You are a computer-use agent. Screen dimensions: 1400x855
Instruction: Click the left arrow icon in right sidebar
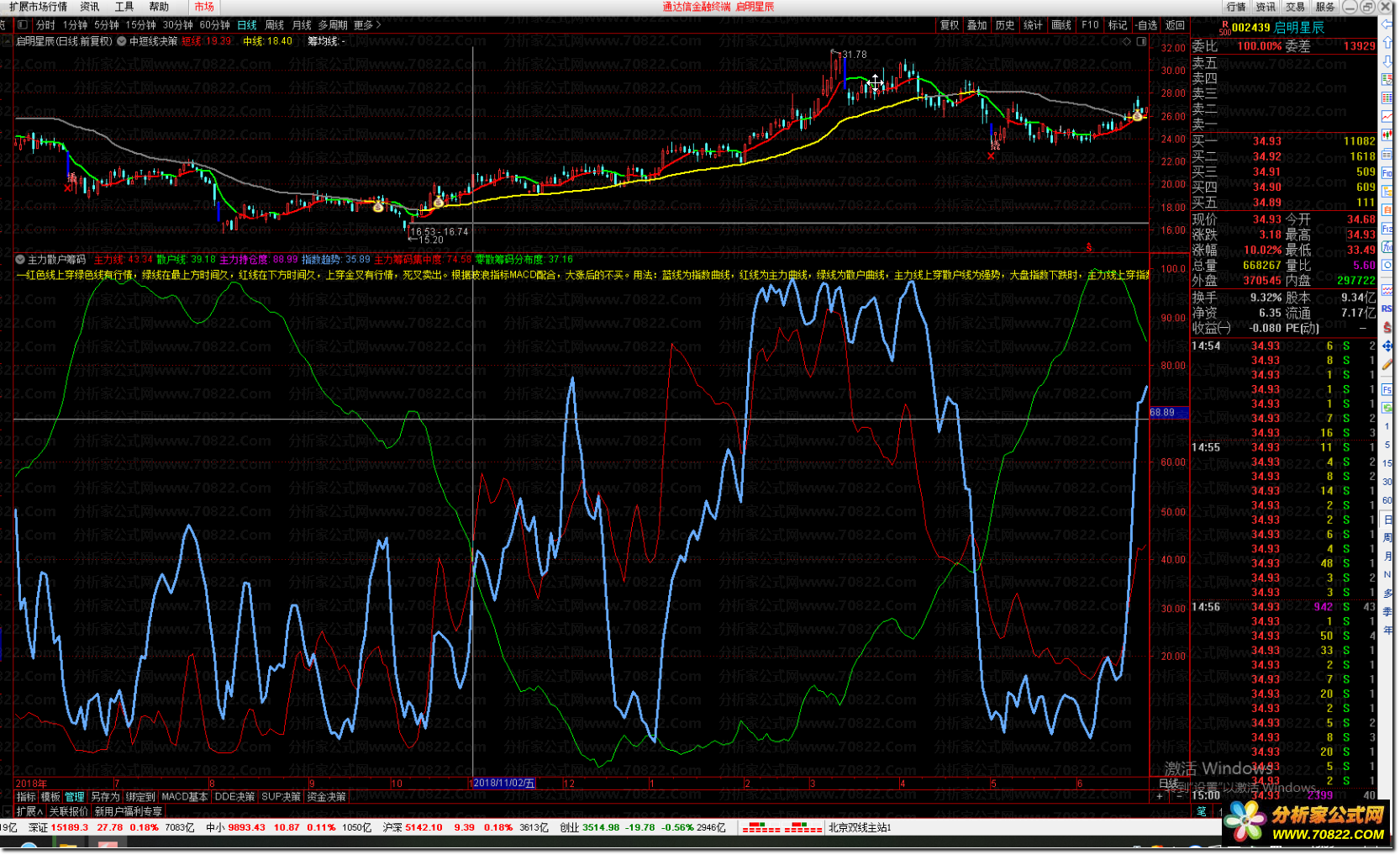click(x=1387, y=25)
